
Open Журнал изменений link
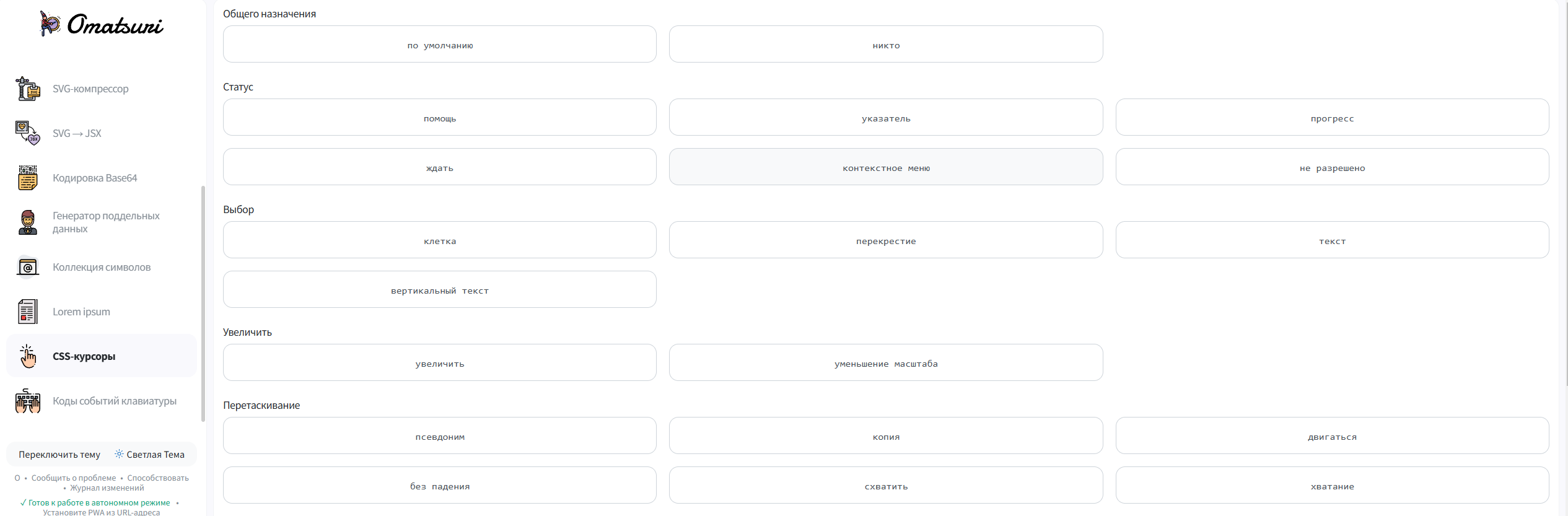coord(107,488)
